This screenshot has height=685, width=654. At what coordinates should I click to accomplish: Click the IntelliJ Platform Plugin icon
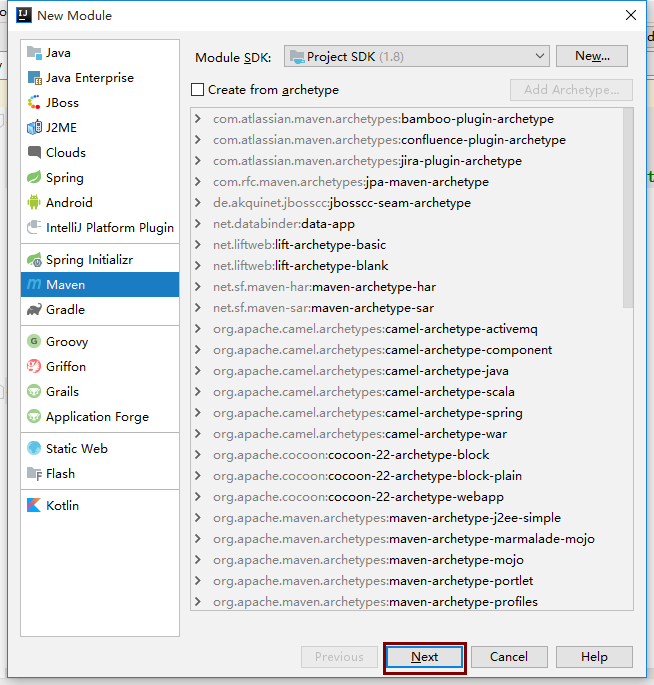pos(34,227)
